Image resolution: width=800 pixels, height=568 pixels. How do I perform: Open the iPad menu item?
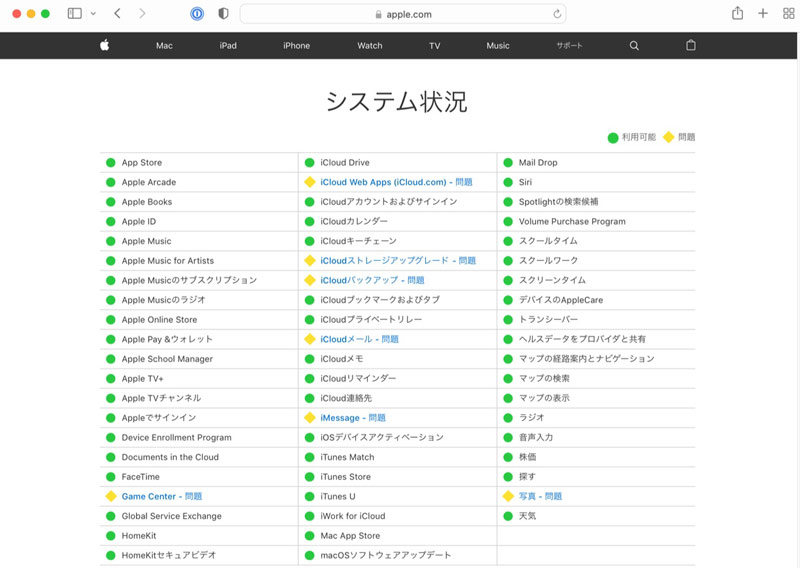pyautogui.click(x=228, y=45)
